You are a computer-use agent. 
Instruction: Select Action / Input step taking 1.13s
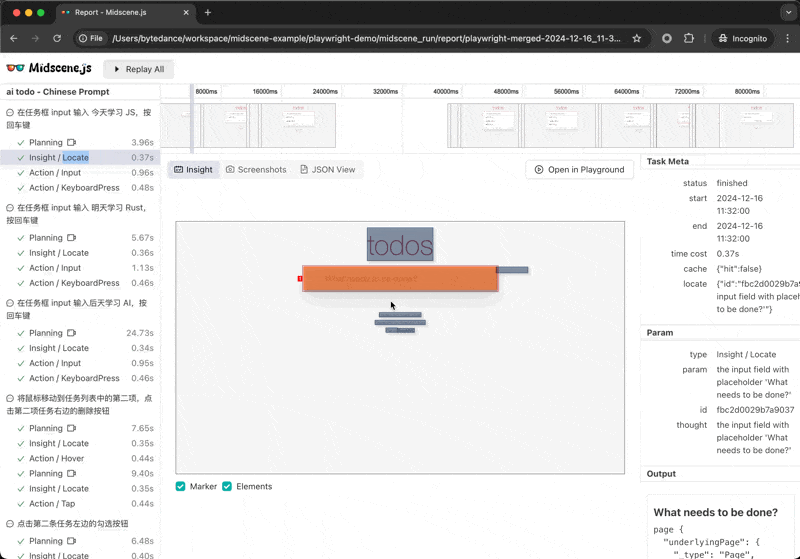coord(80,268)
